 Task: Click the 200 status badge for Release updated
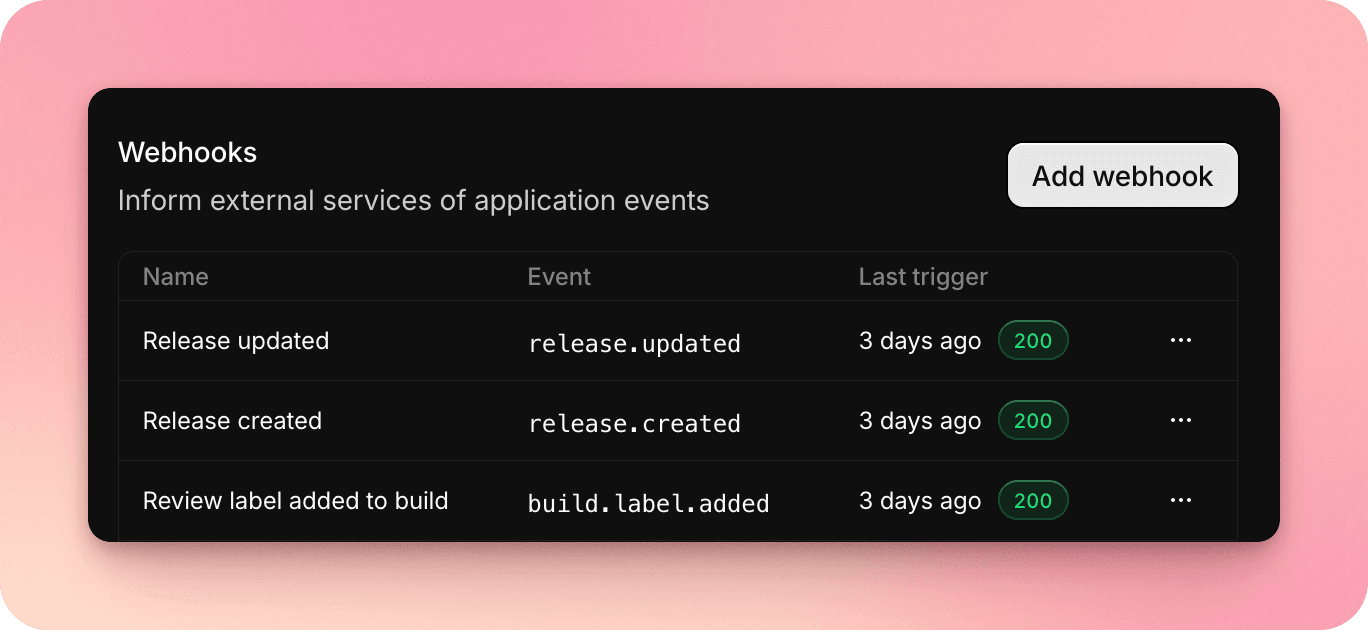pyautogui.click(x=1033, y=340)
